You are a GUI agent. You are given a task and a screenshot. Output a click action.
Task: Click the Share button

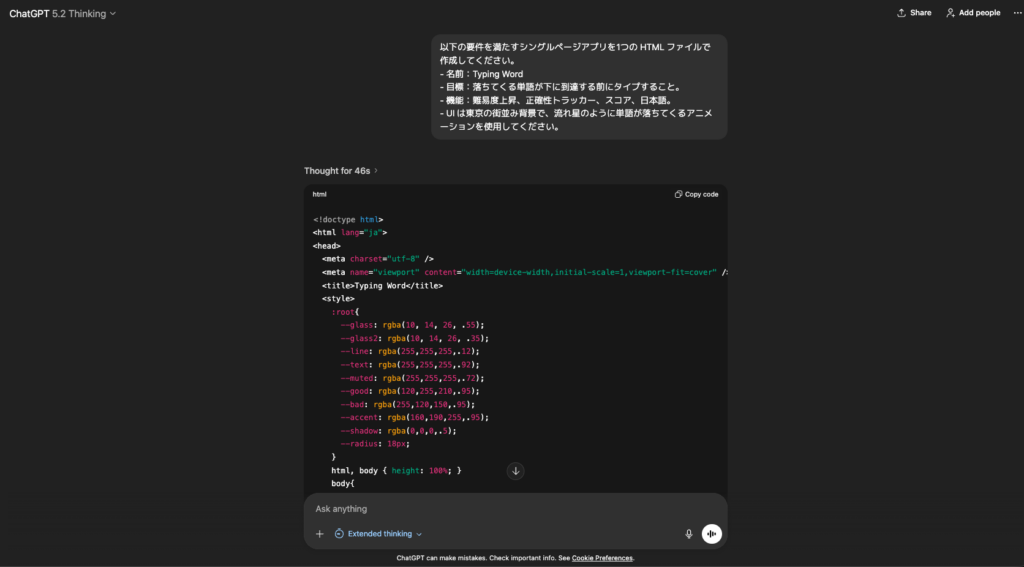click(914, 13)
